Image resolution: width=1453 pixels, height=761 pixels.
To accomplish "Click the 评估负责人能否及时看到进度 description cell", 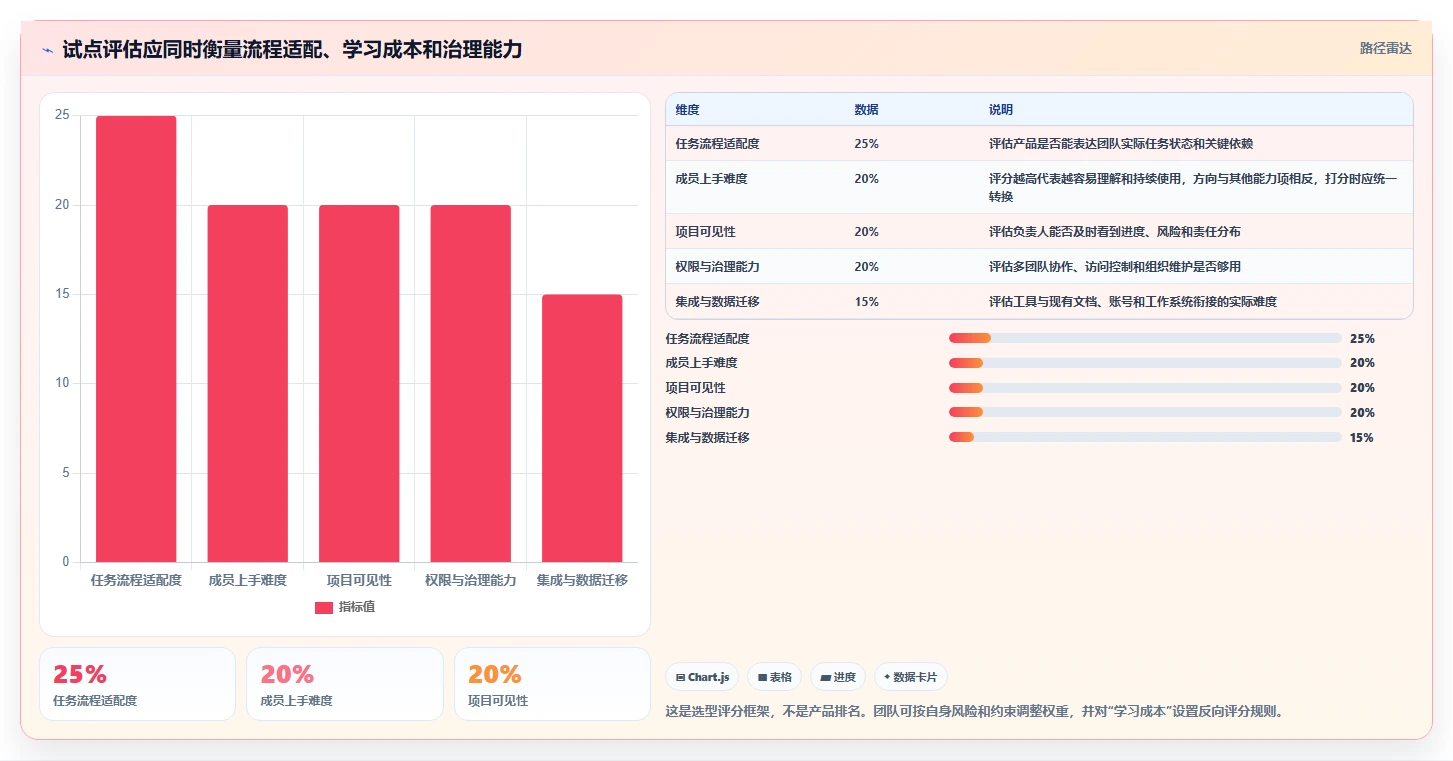I will [1196, 231].
